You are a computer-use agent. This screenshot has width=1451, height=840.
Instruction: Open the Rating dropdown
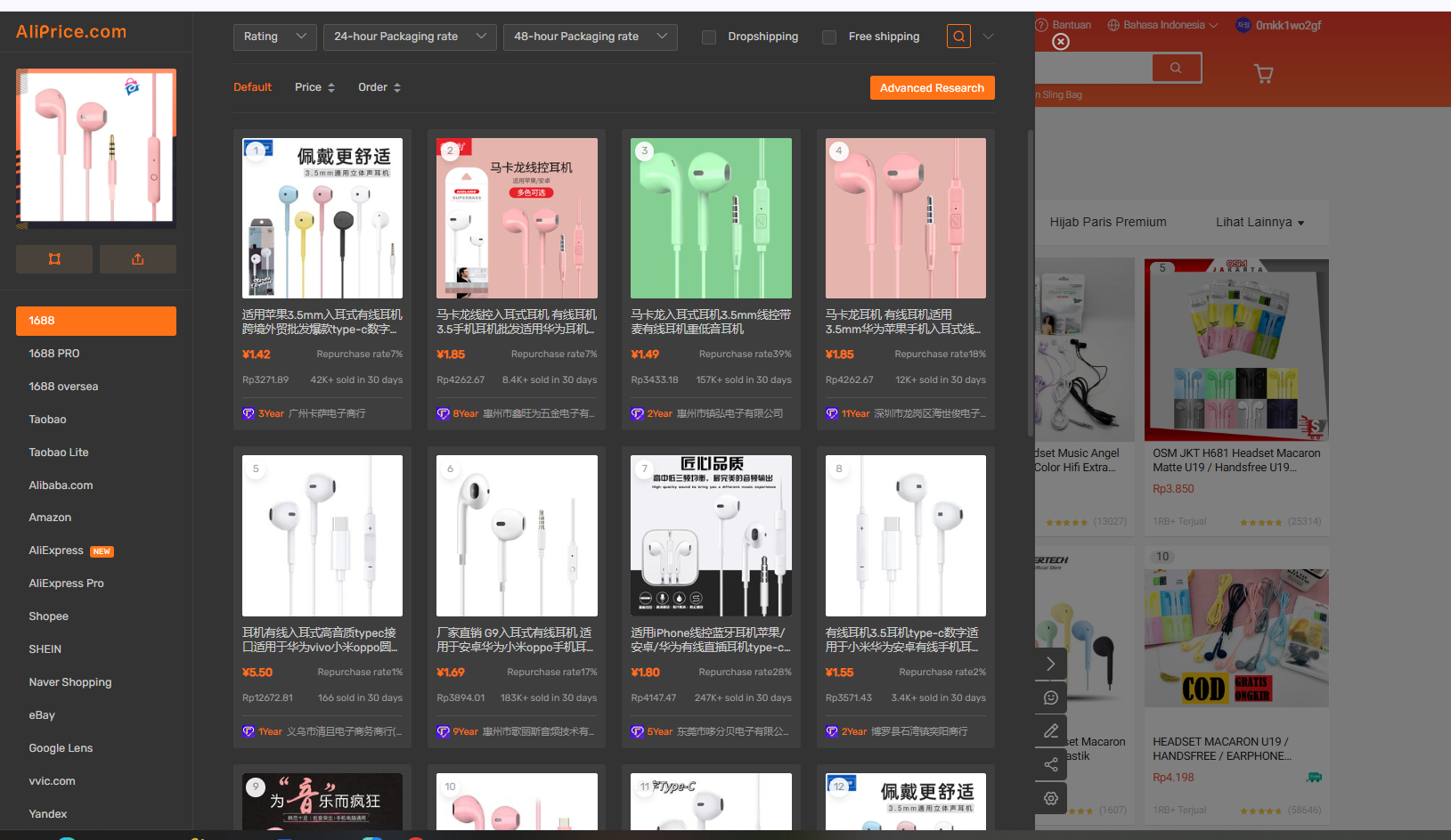[275, 37]
